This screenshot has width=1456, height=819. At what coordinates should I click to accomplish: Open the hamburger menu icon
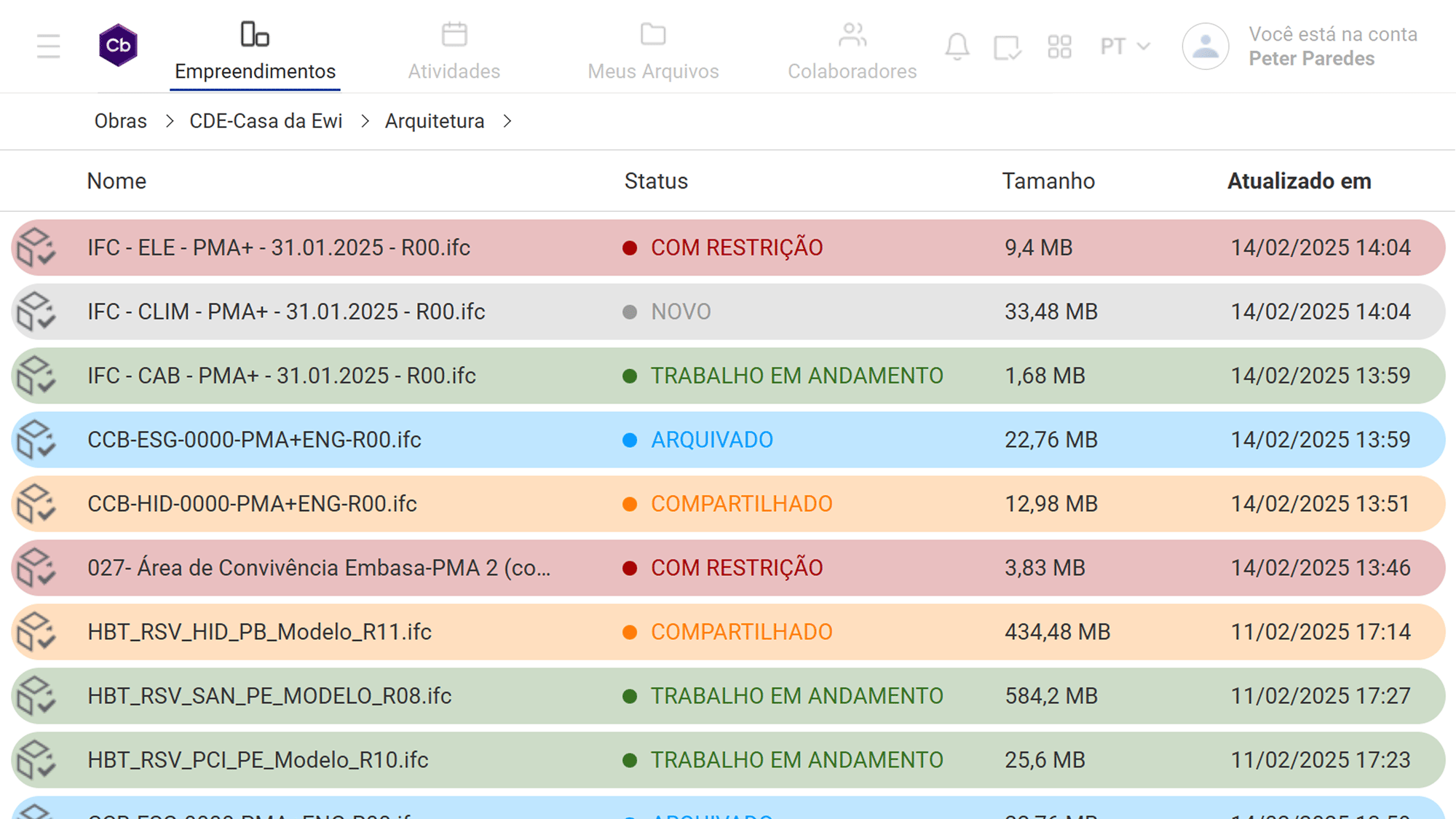[48, 47]
